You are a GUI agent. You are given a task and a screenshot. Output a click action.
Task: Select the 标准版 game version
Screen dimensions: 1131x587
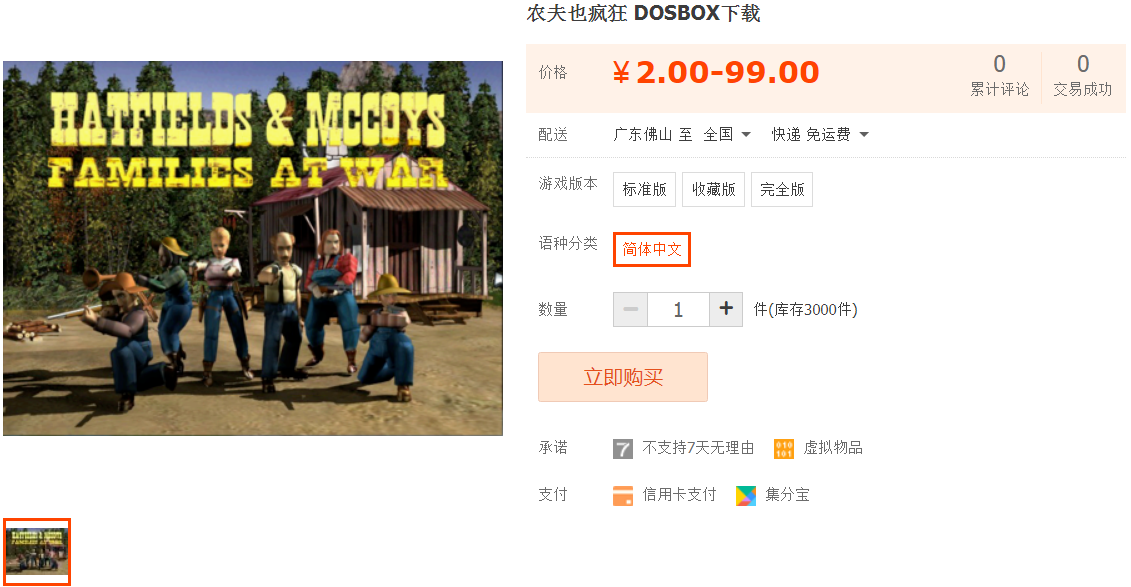coord(644,190)
